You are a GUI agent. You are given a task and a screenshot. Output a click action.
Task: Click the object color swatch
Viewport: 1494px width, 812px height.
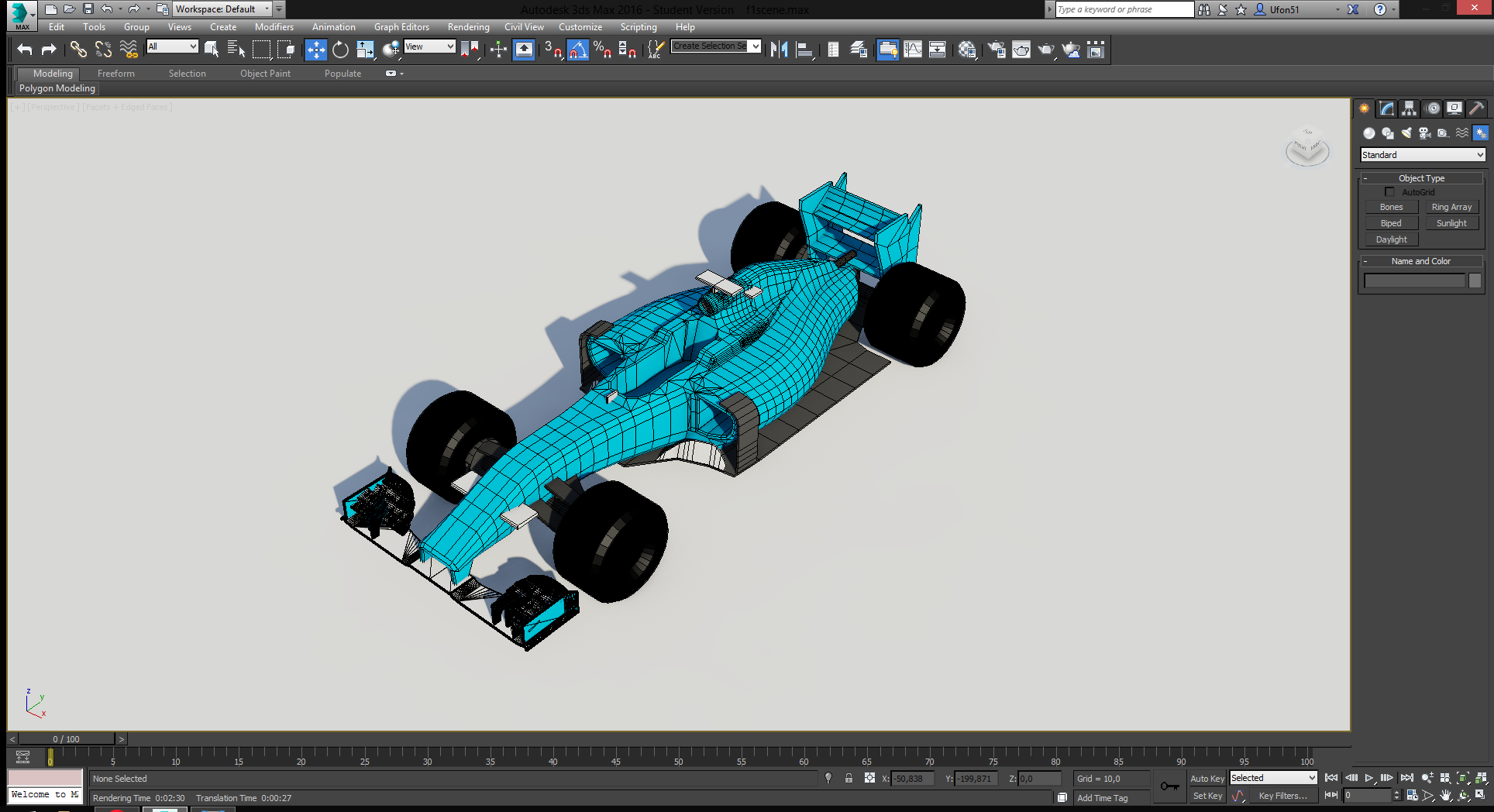point(1475,280)
